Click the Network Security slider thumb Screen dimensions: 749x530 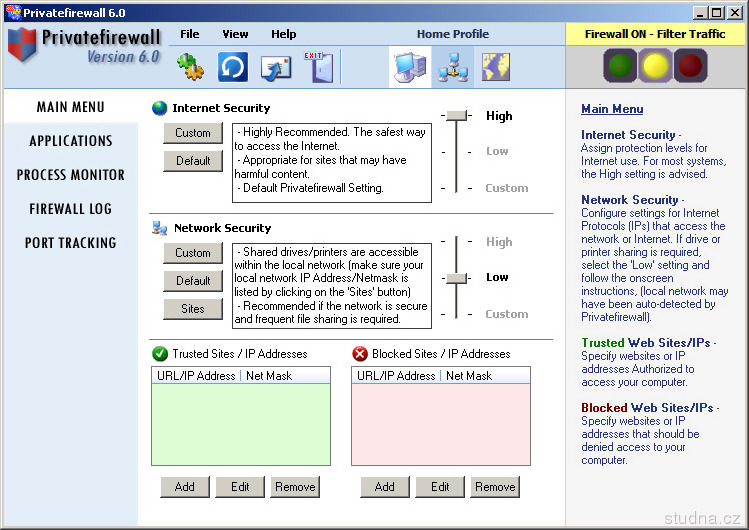(x=457, y=278)
